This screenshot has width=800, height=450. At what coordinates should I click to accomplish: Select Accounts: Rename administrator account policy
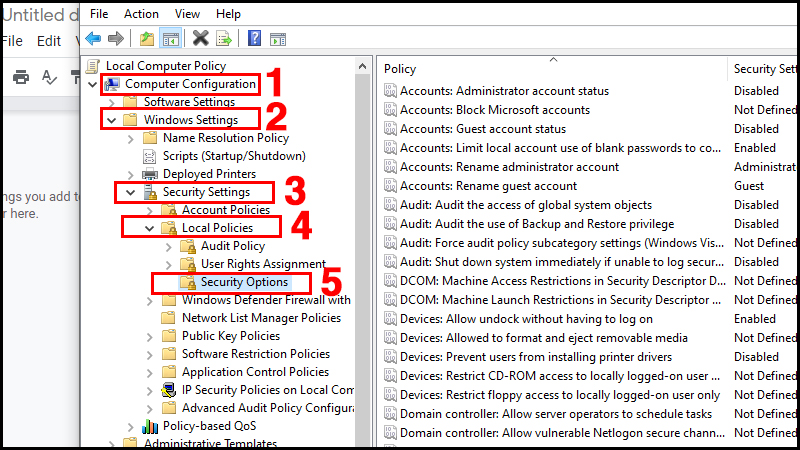pyautogui.click(x=509, y=167)
